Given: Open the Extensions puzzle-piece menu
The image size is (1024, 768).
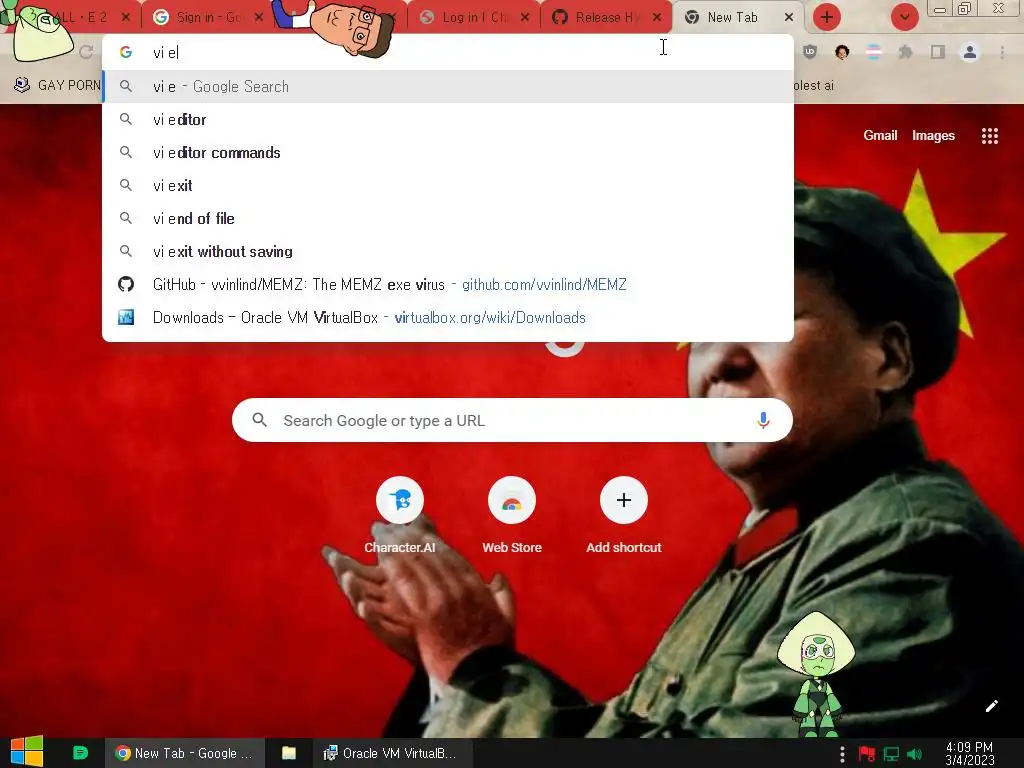Looking at the screenshot, I should click(x=905, y=52).
